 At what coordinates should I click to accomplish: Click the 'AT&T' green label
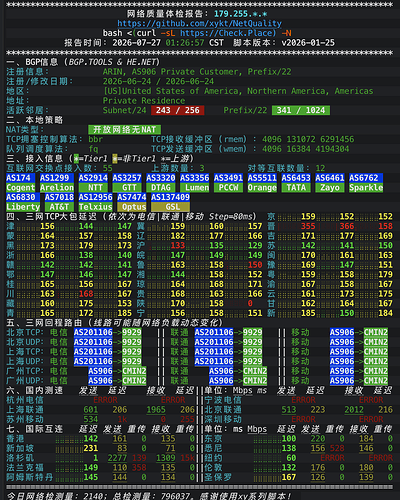click(x=59, y=207)
